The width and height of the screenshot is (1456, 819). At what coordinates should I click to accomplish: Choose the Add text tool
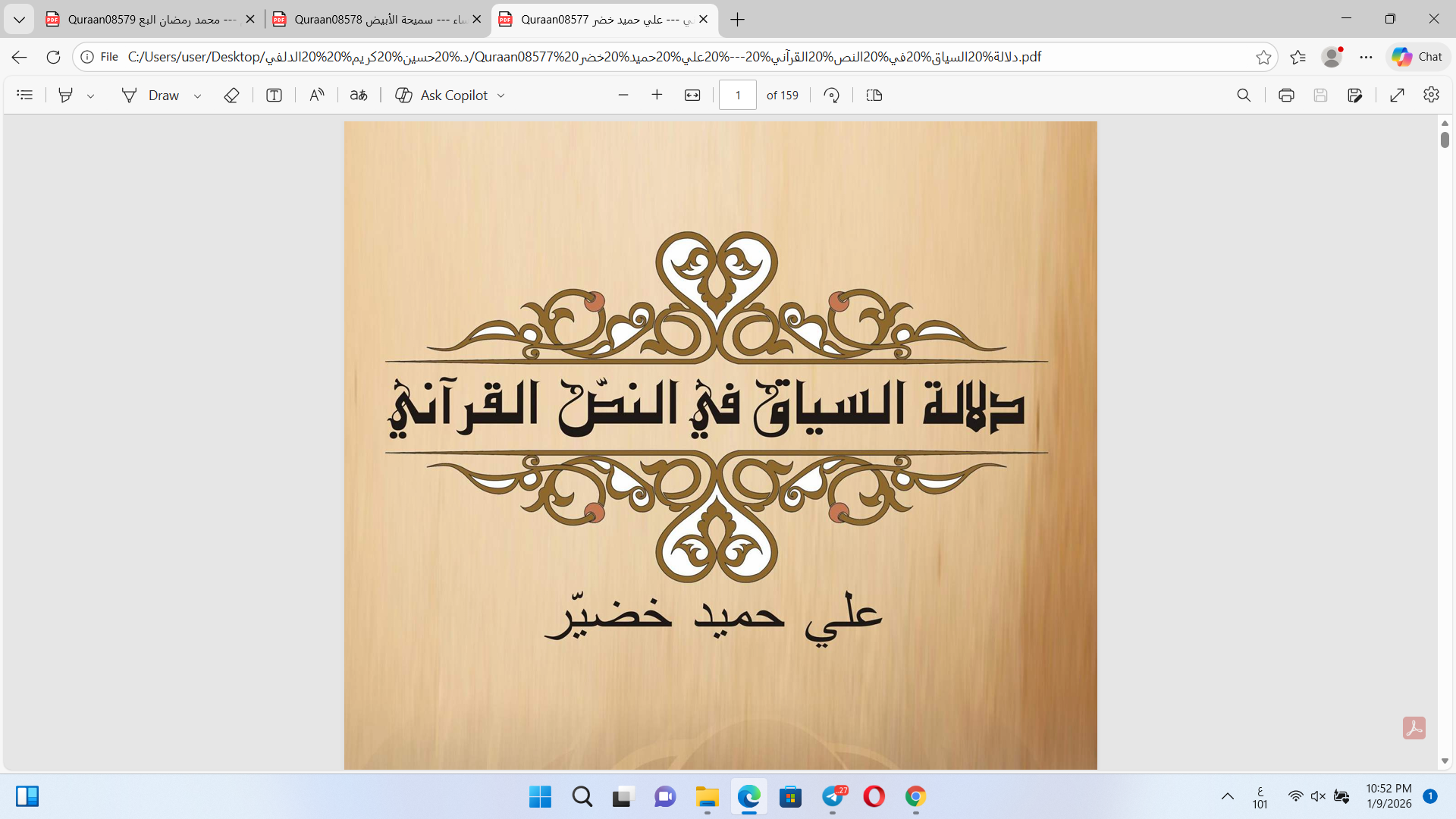274,95
